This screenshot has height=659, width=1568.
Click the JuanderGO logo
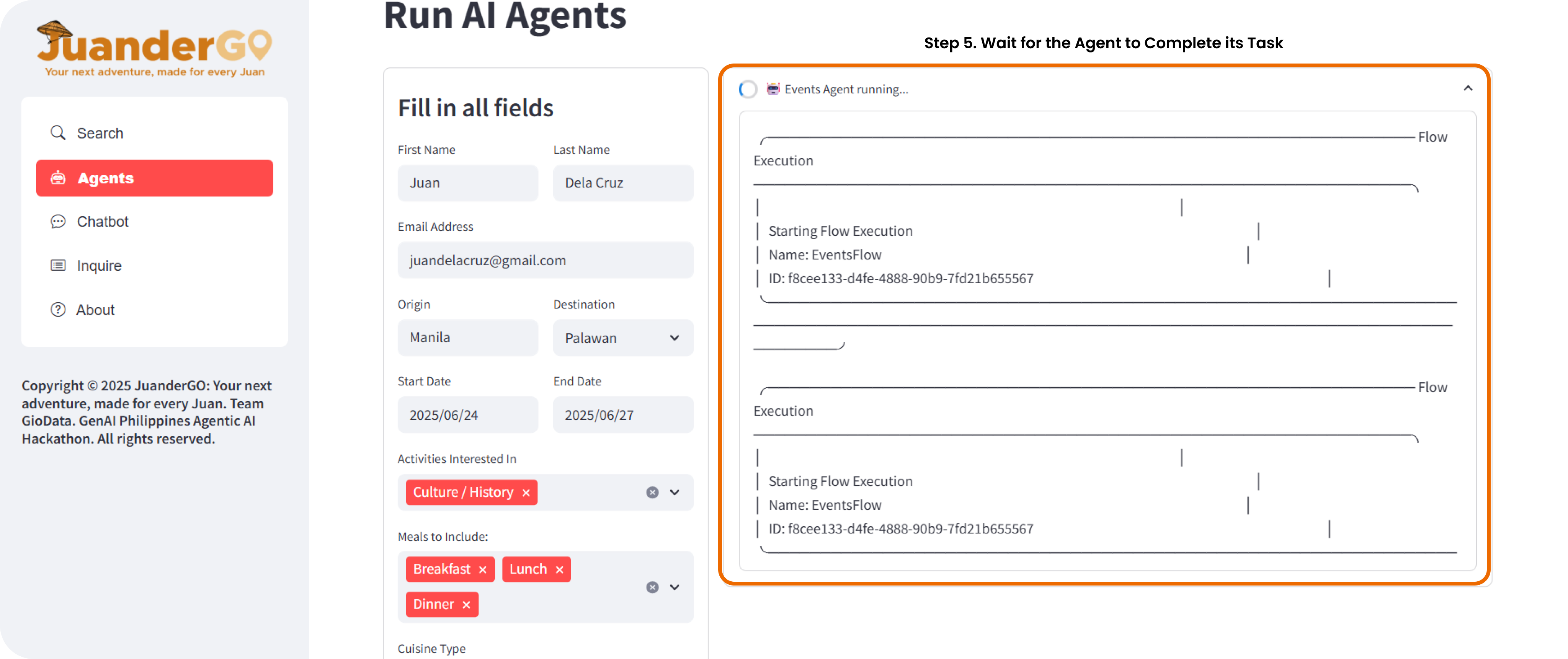coord(154,49)
